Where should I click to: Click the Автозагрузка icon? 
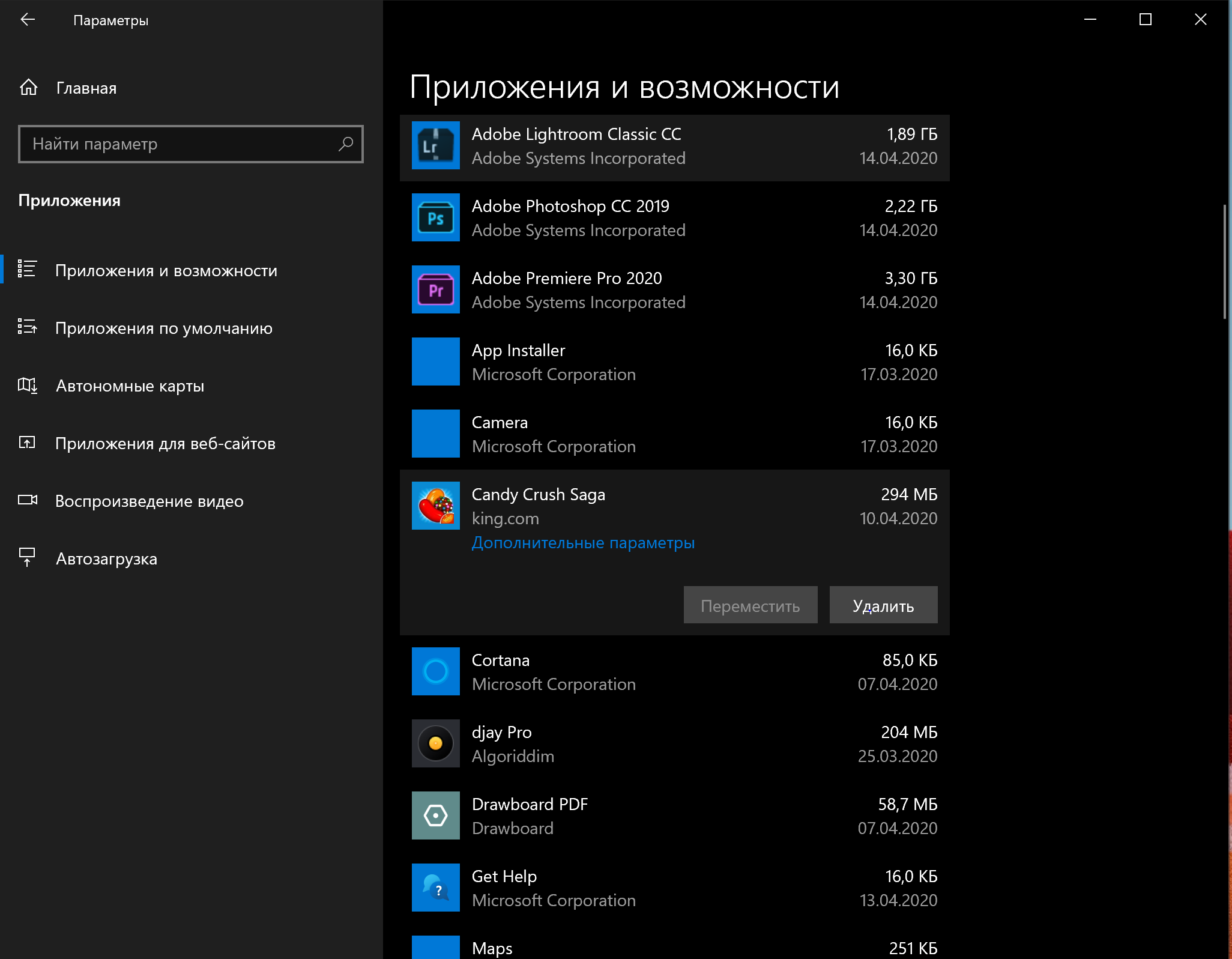[x=27, y=557]
